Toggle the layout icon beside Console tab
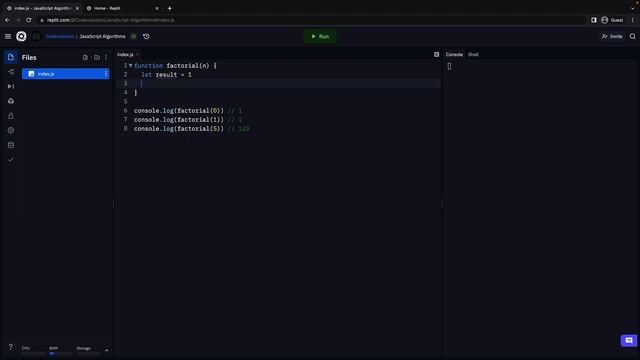Viewport: 640px width, 360px height. click(x=436, y=54)
